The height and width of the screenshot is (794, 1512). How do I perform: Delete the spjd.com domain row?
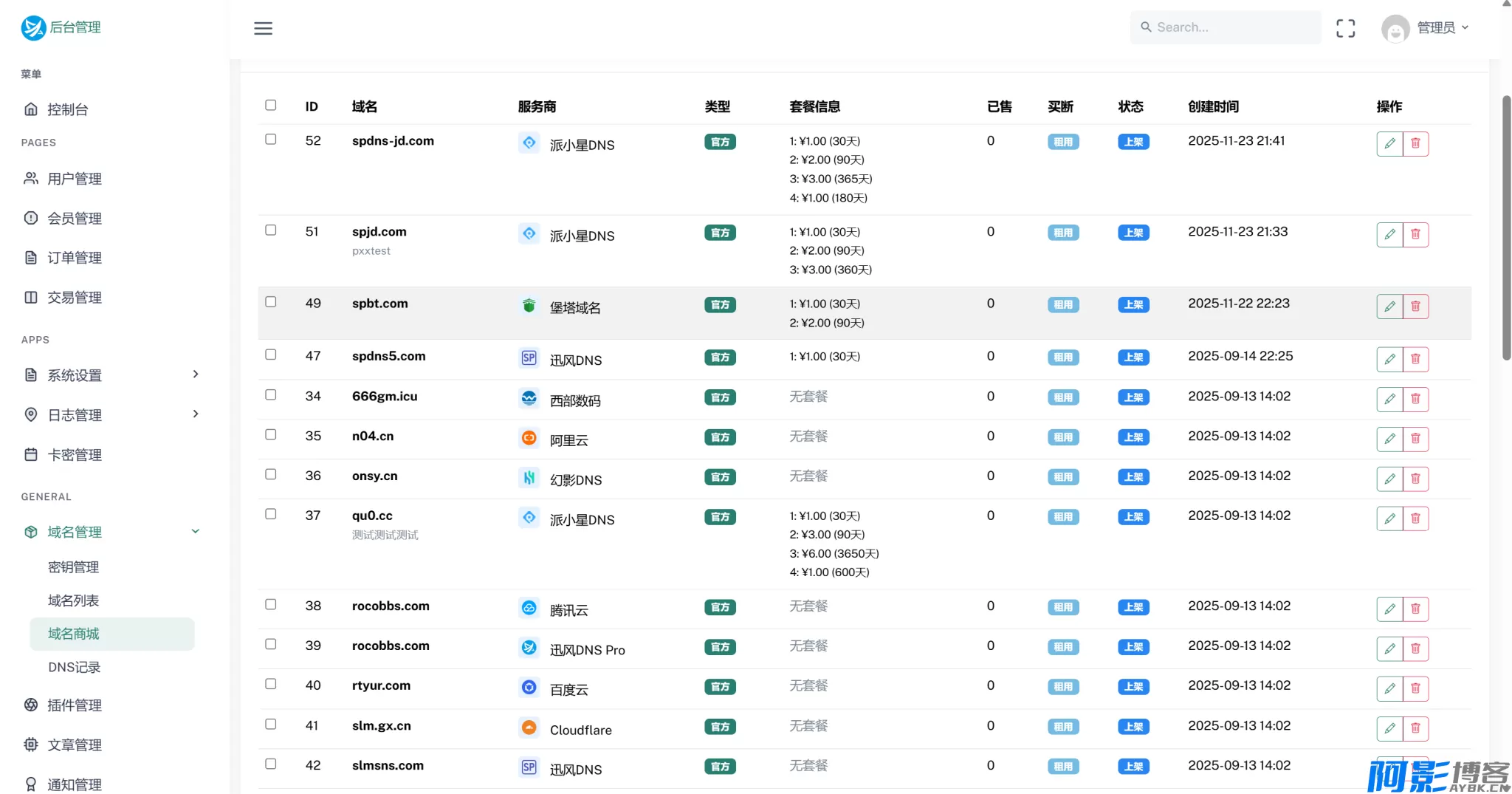click(x=1415, y=234)
